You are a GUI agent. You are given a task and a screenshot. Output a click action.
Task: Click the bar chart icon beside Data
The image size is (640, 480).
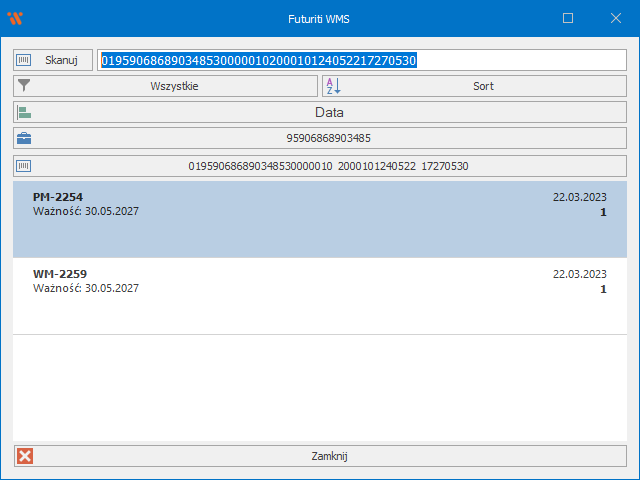coord(25,113)
